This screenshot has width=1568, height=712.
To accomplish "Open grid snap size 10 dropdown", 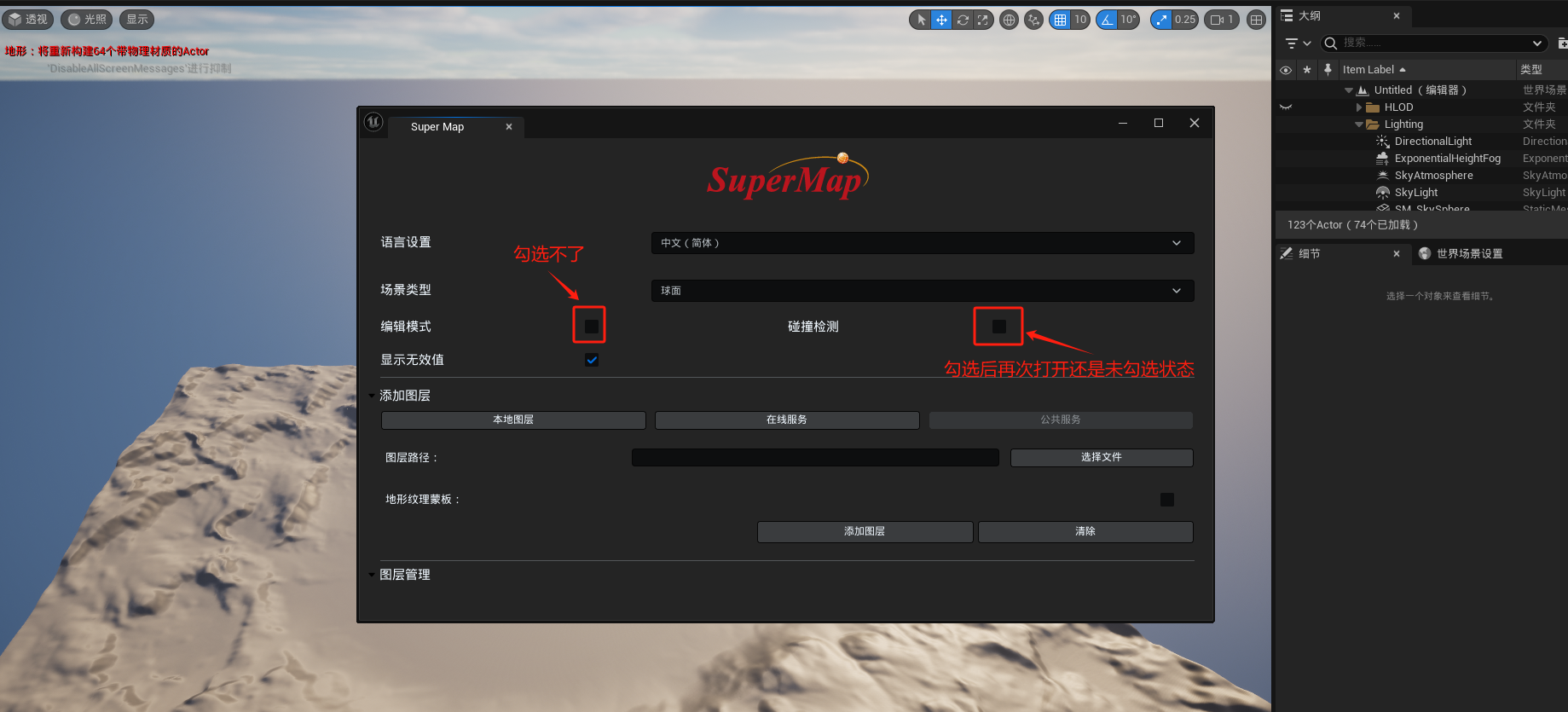I will click(1080, 20).
